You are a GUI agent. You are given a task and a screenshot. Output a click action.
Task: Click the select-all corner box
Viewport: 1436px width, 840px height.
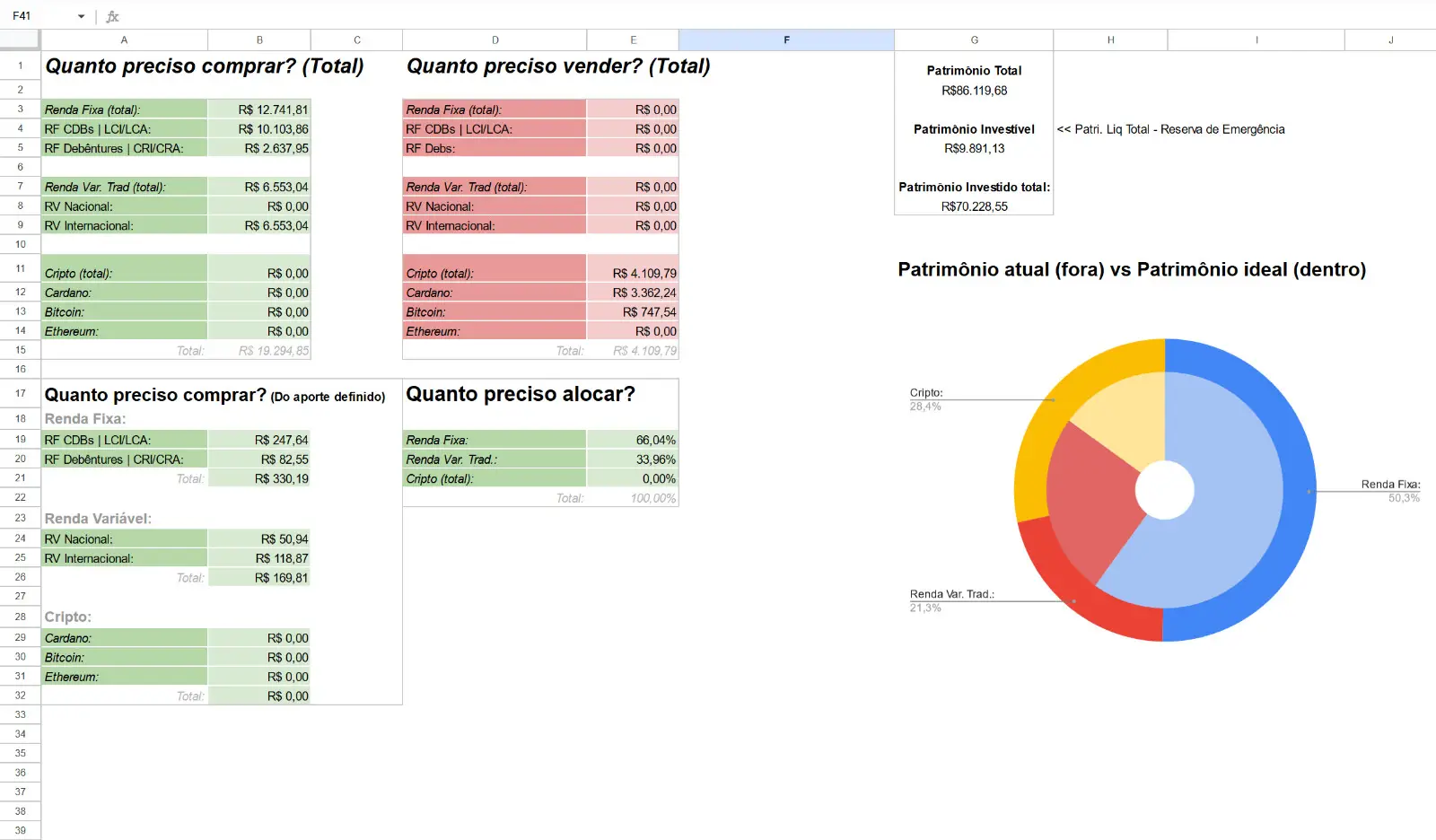click(20, 39)
